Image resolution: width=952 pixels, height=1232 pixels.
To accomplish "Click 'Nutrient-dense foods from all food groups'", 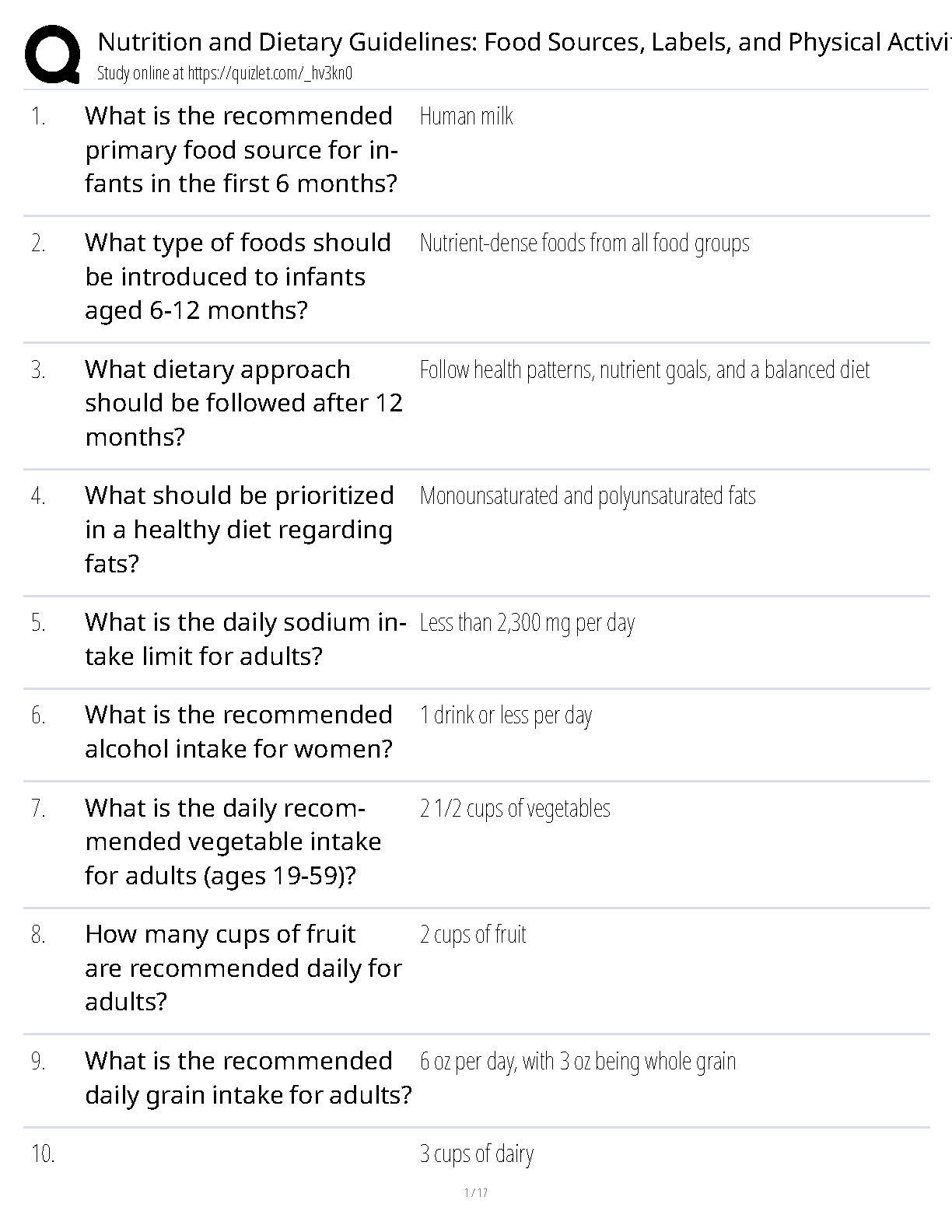I will pyautogui.click(x=584, y=243).
